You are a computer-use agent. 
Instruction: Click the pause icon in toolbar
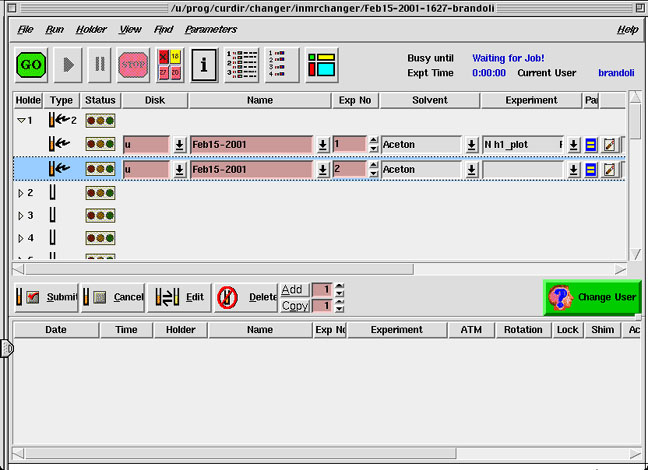click(x=100, y=64)
